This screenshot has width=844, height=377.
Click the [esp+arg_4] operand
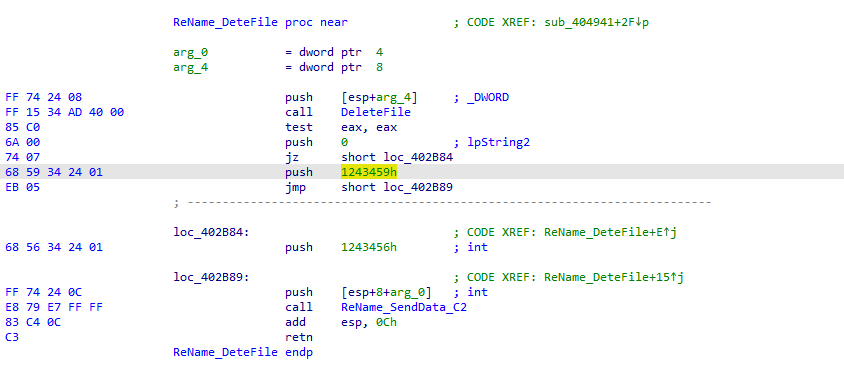pos(379,97)
